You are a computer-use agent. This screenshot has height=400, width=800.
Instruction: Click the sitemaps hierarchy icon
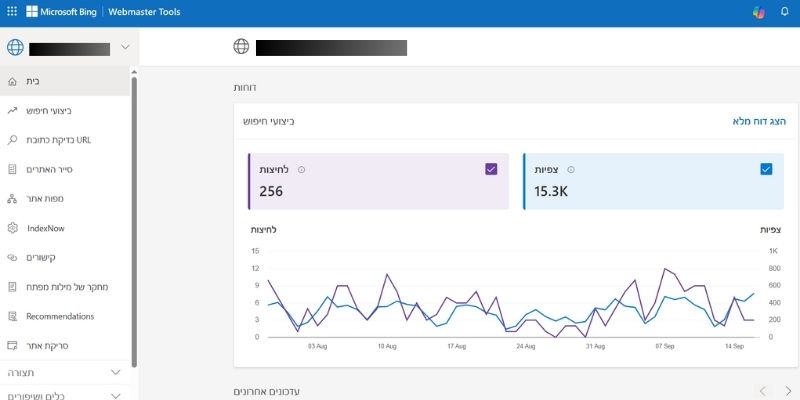(x=12, y=199)
